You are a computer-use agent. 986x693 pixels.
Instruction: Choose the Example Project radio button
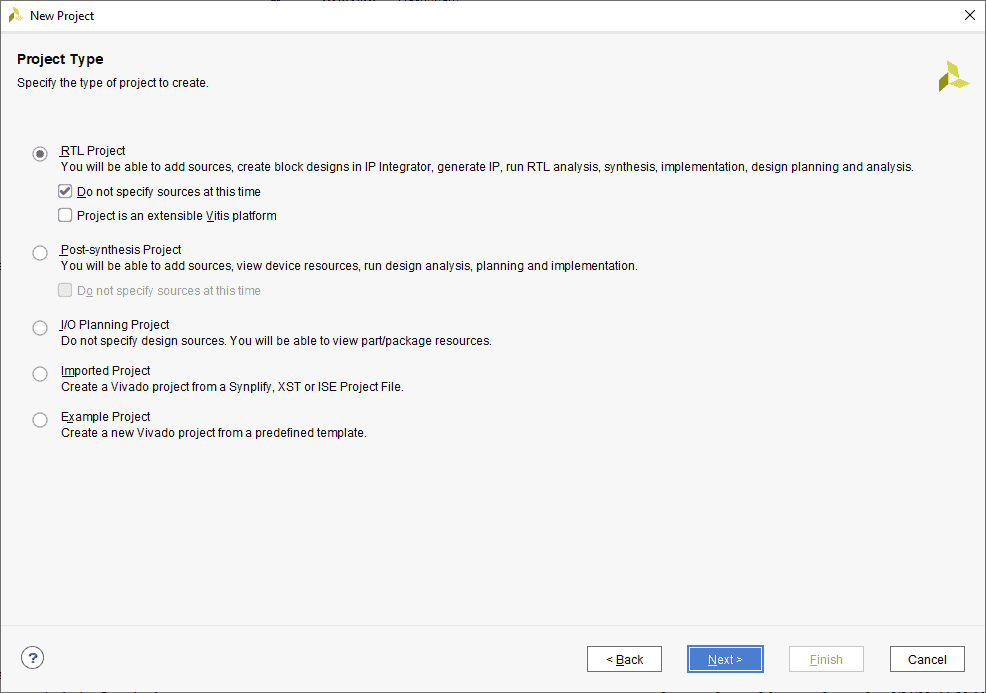tap(40, 419)
